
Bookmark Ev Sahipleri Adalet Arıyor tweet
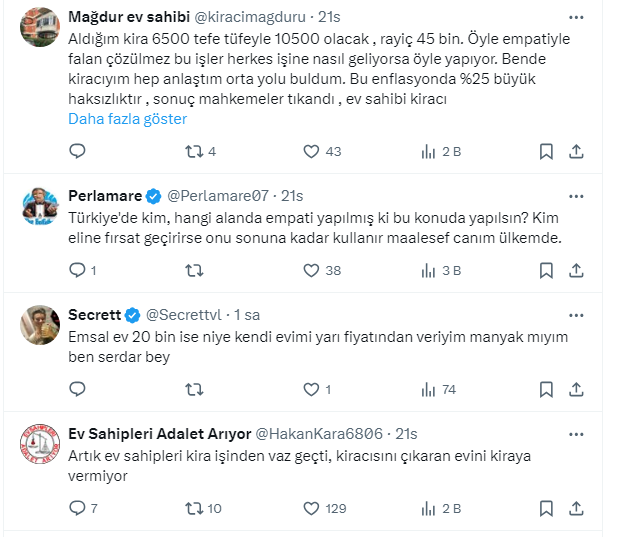click(546, 508)
